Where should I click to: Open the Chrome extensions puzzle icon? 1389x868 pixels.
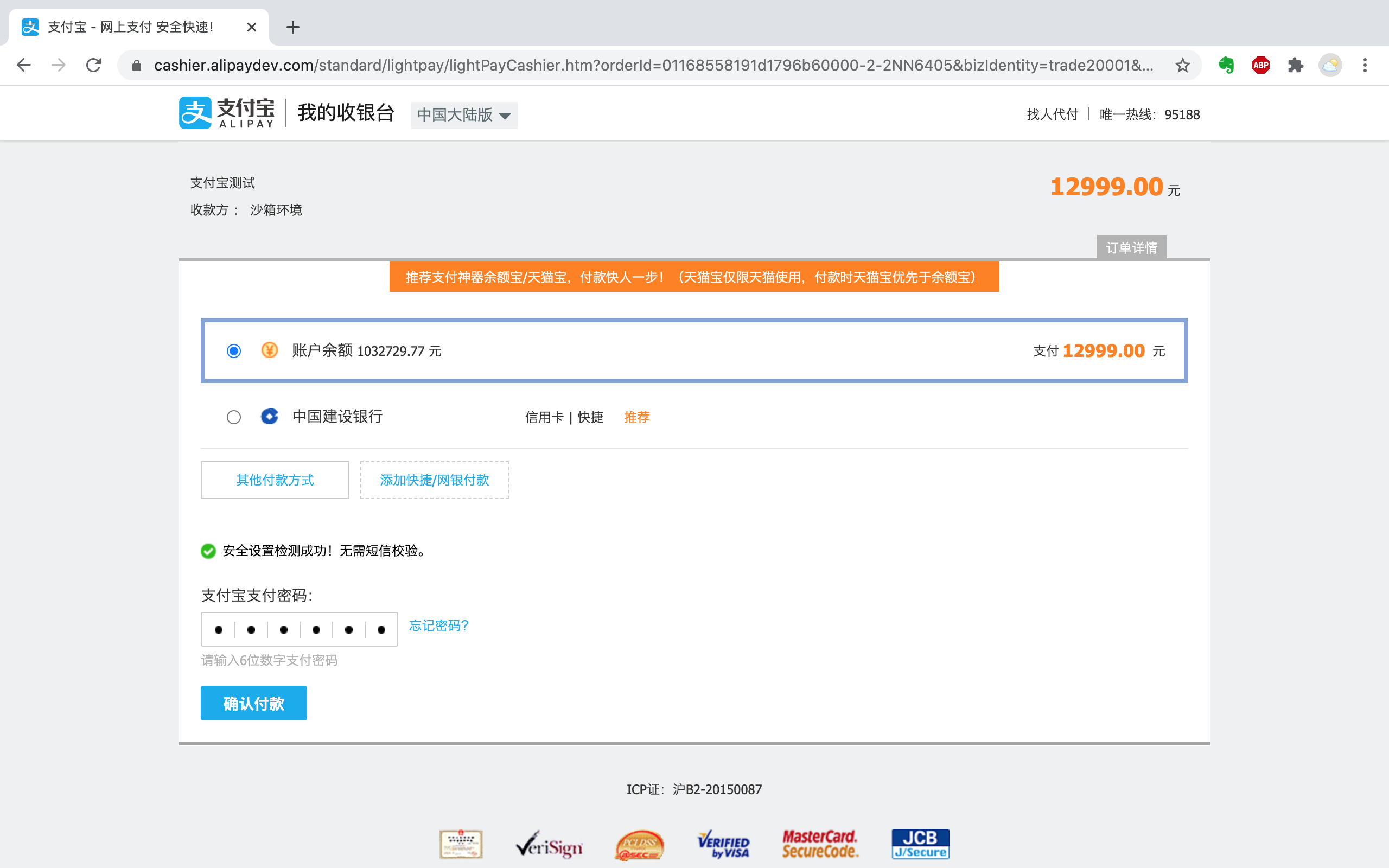tap(1296, 66)
